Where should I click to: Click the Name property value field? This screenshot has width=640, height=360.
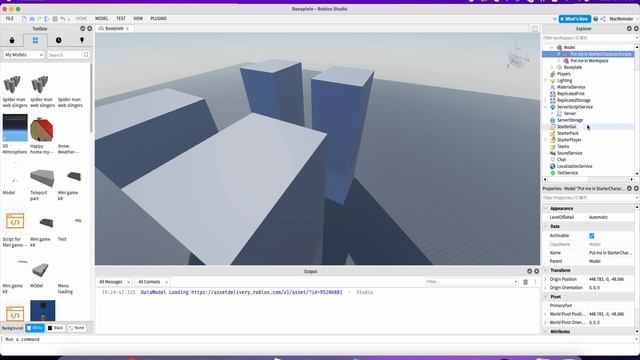[x=611, y=253]
